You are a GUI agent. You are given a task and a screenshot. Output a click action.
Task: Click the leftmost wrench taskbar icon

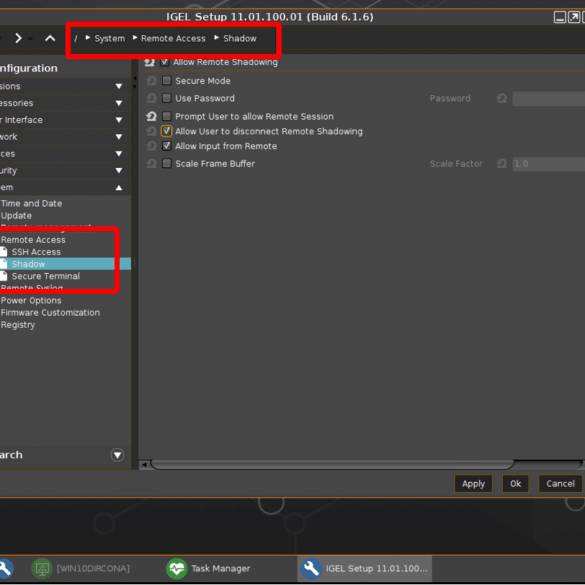6,569
